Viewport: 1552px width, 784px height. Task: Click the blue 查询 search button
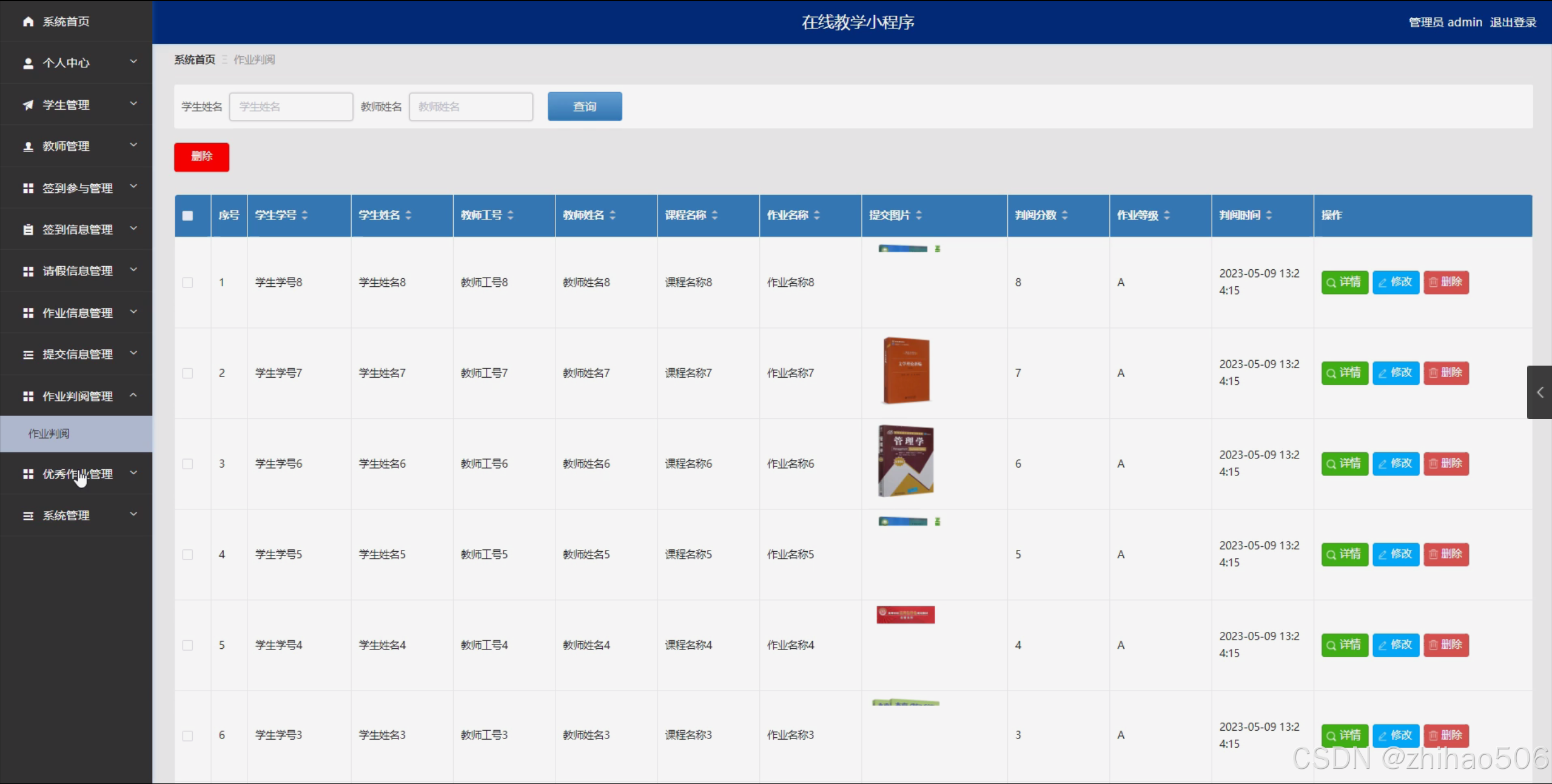[584, 107]
